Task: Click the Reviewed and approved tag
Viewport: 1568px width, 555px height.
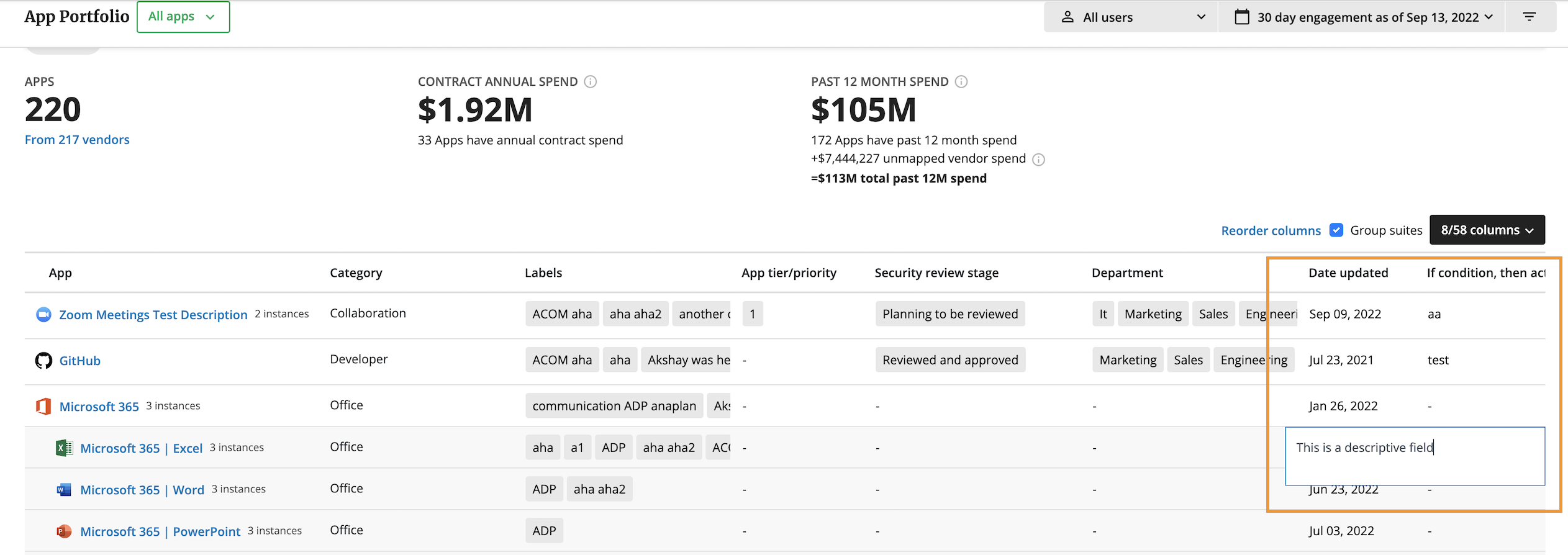Action: [950, 360]
